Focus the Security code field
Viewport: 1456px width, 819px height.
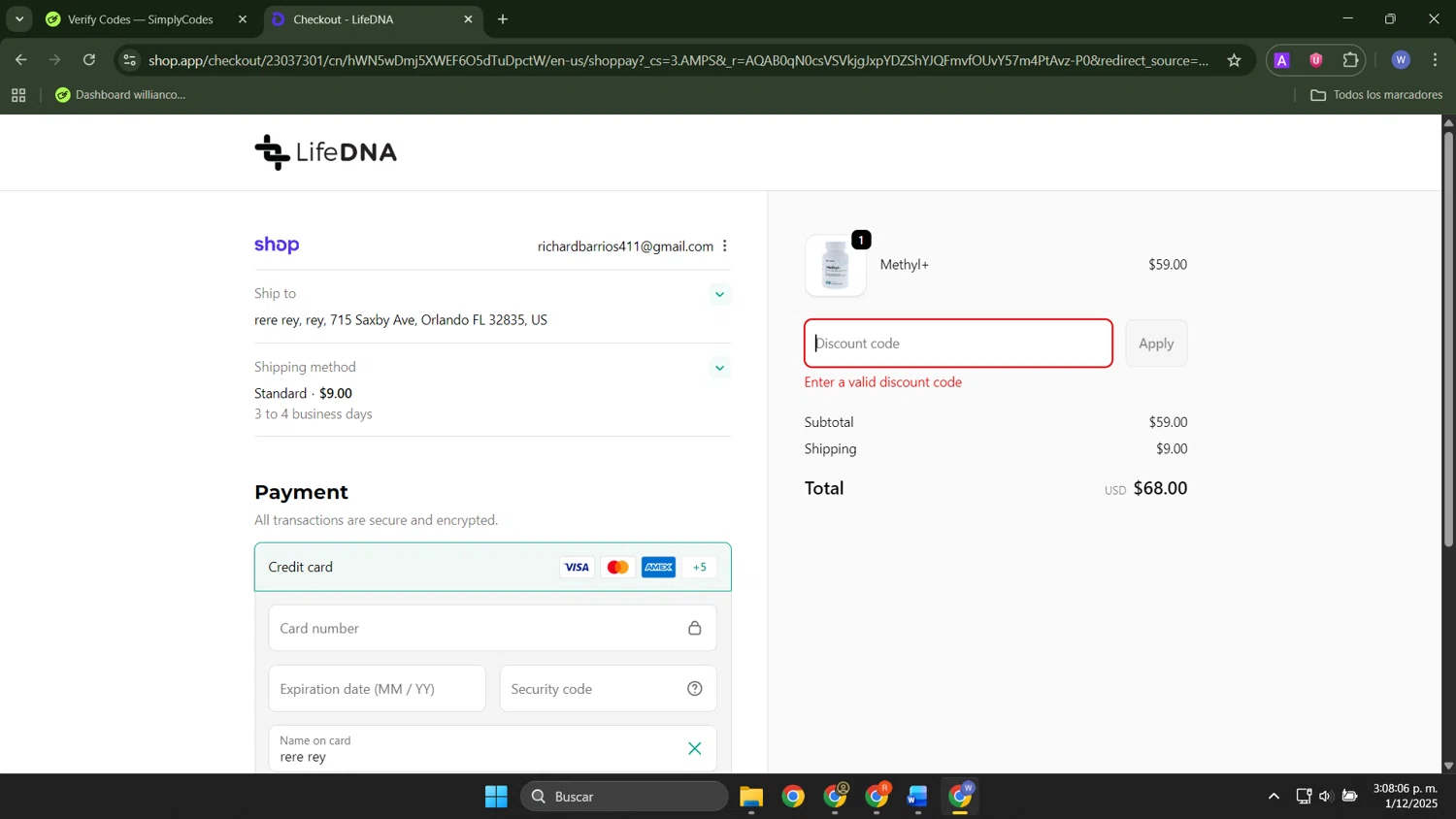click(609, 689)
